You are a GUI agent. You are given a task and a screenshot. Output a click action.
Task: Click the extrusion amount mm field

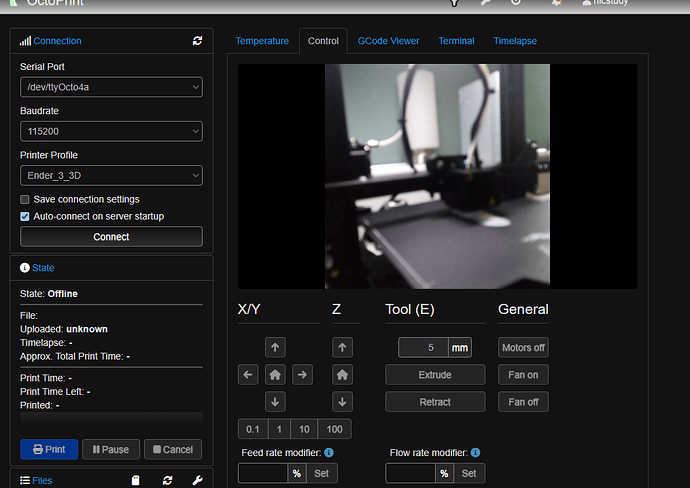click(423, 348)
